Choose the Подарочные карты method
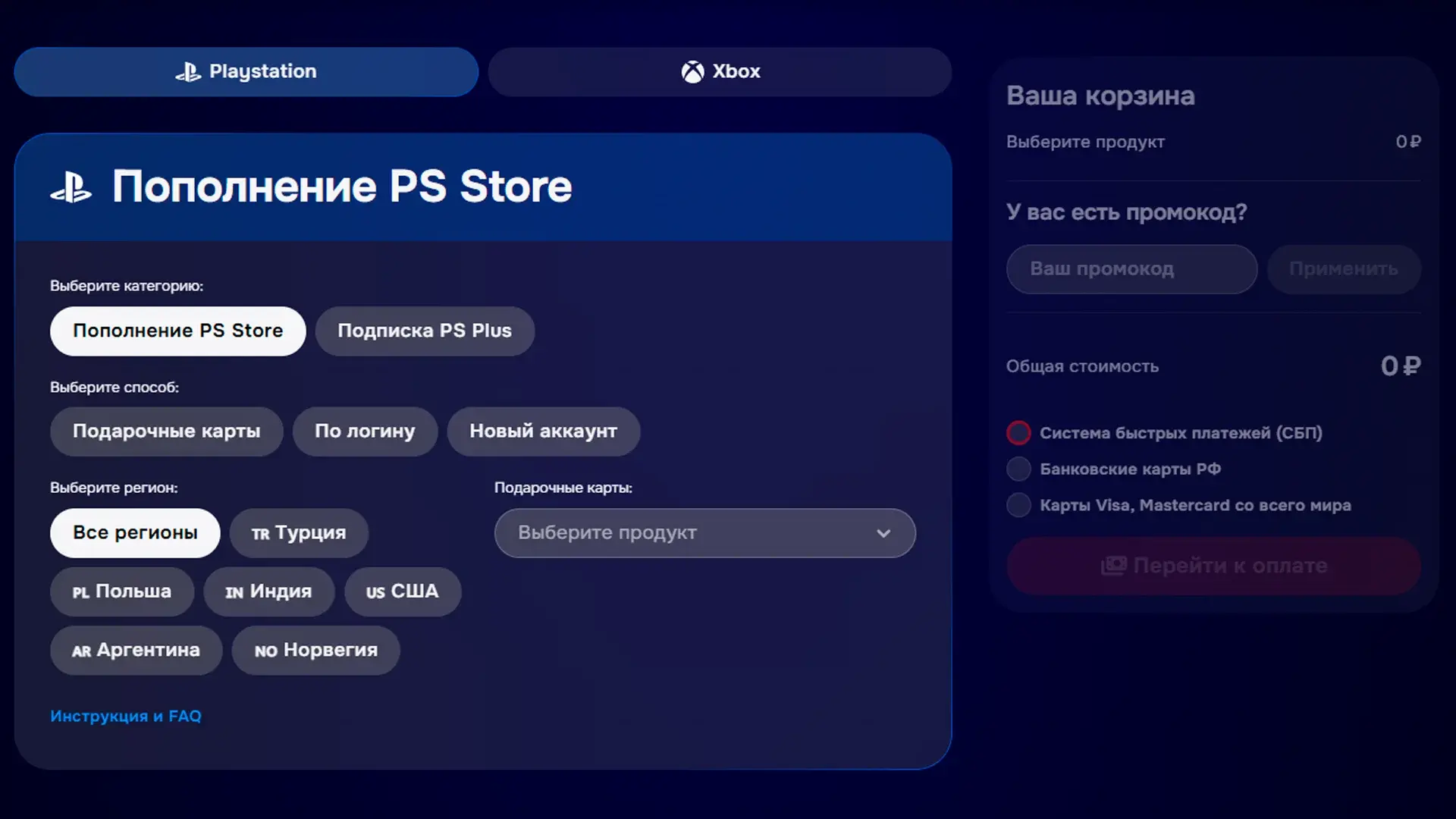 (x=166, y=431)
